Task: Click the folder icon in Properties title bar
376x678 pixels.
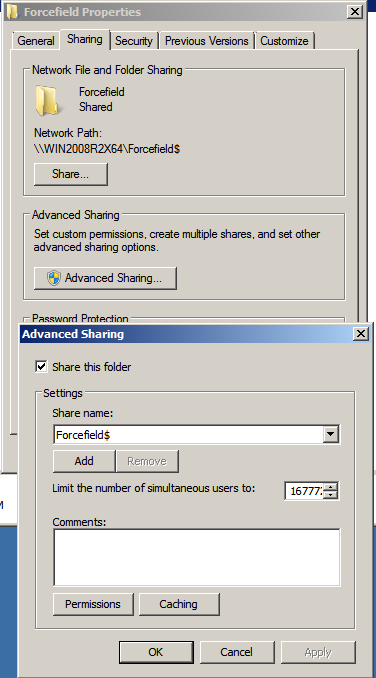Action: point(12,12)
